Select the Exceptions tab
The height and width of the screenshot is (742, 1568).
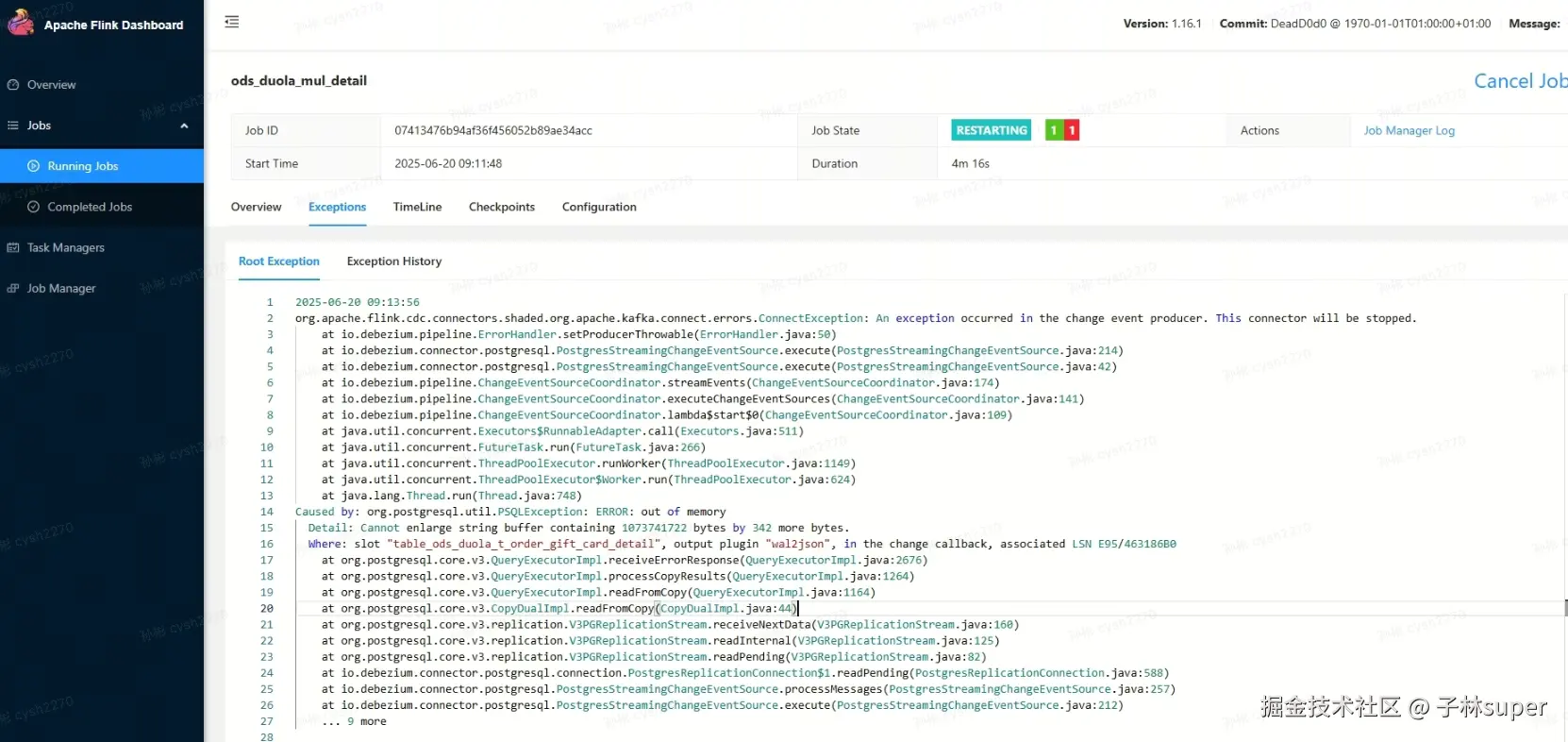pos(337,207)
